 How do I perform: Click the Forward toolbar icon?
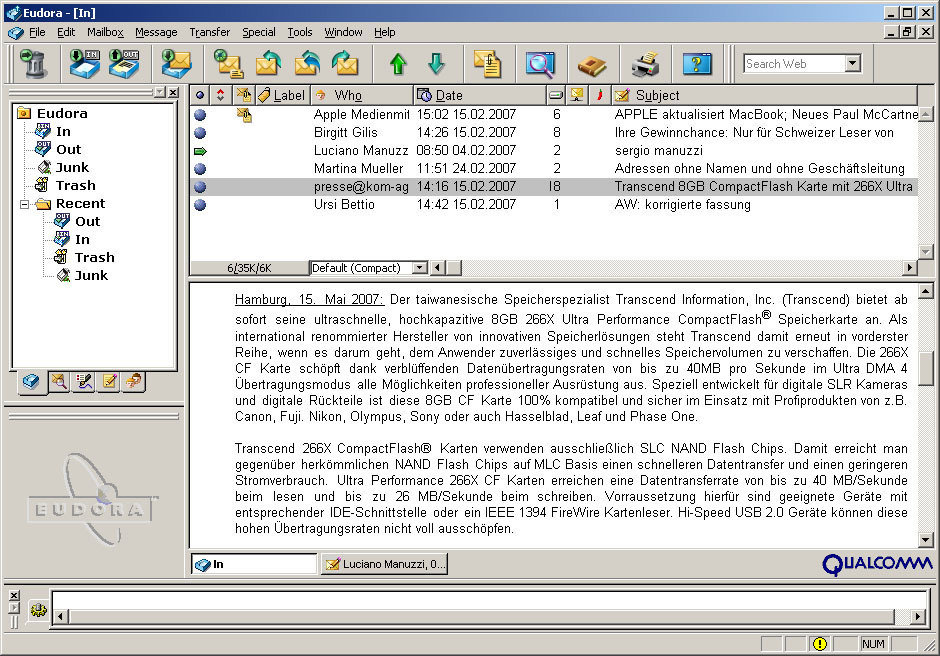coord(345,64)
